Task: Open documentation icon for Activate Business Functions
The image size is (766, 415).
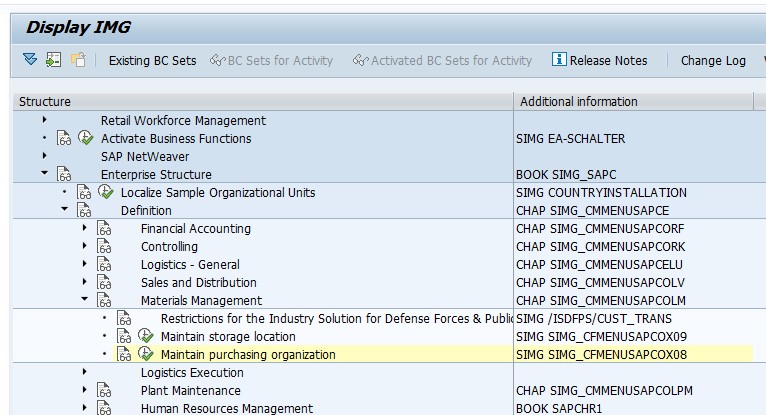Action: (x=64, y=138)
